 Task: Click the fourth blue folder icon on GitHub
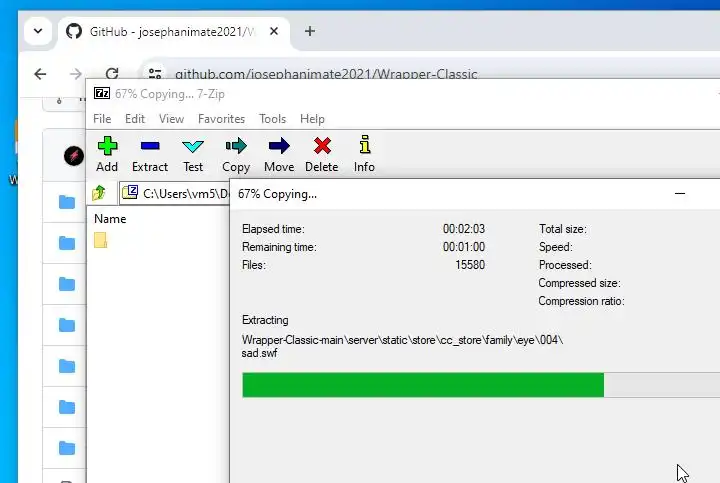coord(67,325)
